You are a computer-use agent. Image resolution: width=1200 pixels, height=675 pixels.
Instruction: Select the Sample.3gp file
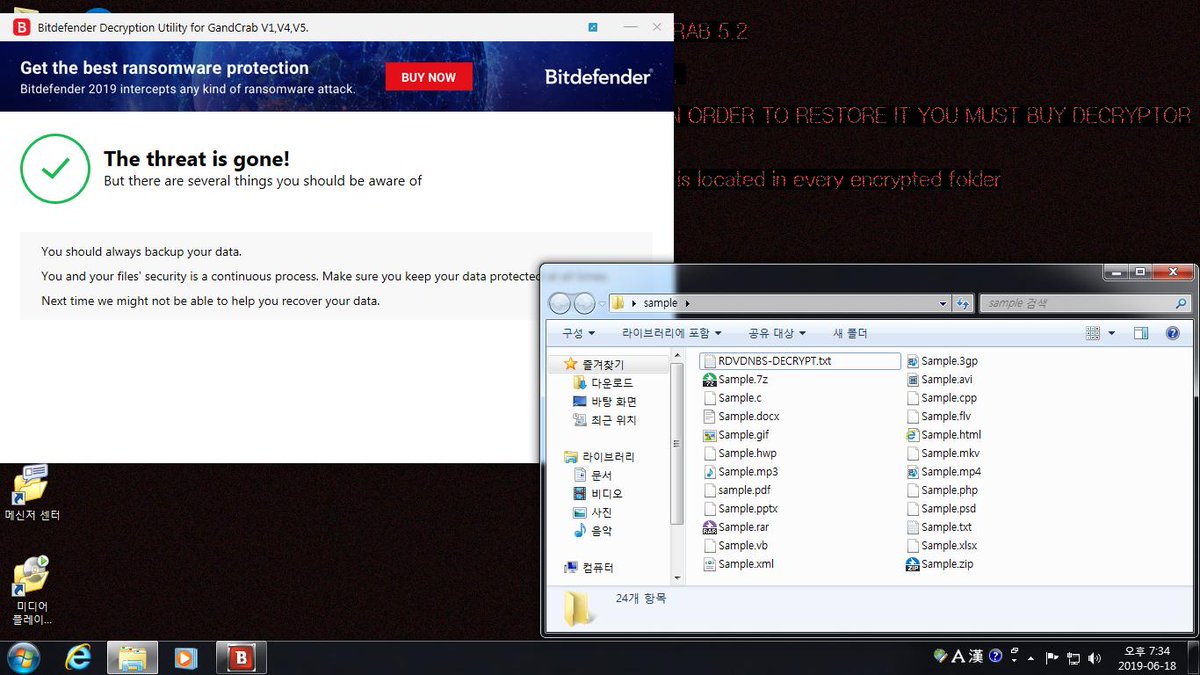pyautogui.click(x=942, y=361)
